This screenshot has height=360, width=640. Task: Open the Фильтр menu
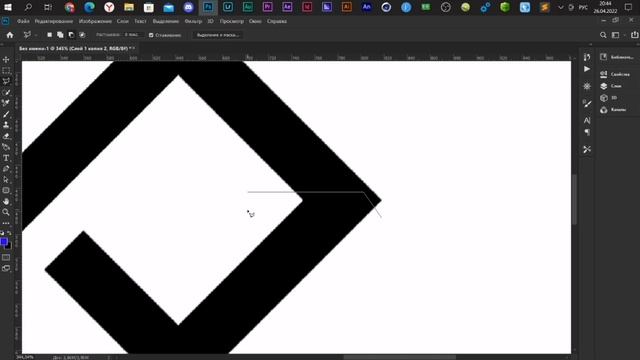(x=193, y=21)
